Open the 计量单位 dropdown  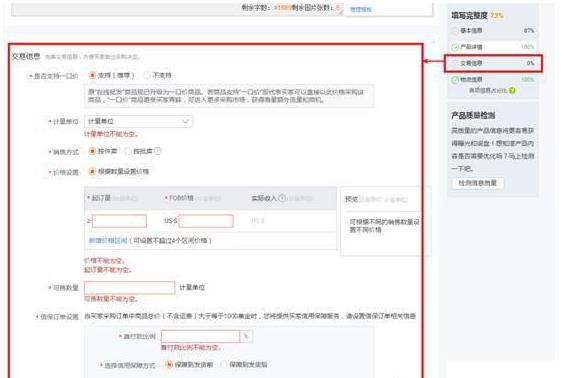(x=138, y=121)
